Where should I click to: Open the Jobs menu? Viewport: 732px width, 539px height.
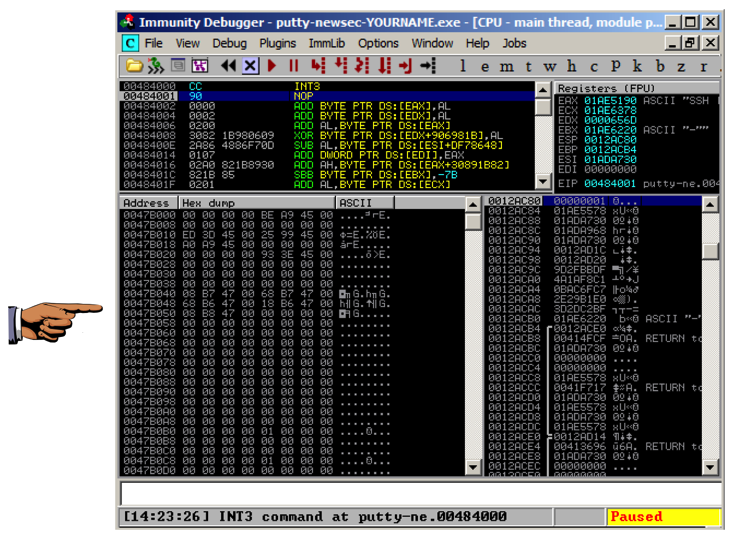point(514,43)
